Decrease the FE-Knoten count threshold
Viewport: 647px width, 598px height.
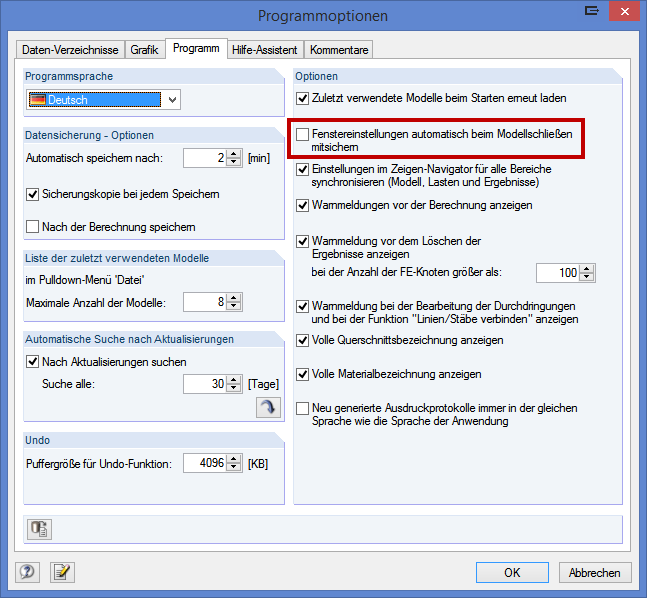pyautogui.click(x=587, y=277)
